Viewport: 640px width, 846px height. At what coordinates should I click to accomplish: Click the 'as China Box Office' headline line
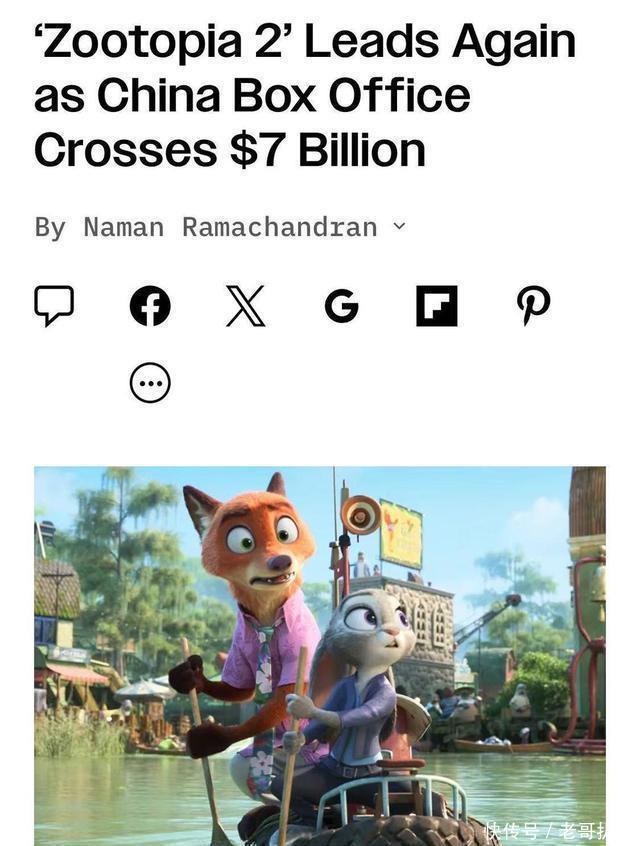(252, 96)
